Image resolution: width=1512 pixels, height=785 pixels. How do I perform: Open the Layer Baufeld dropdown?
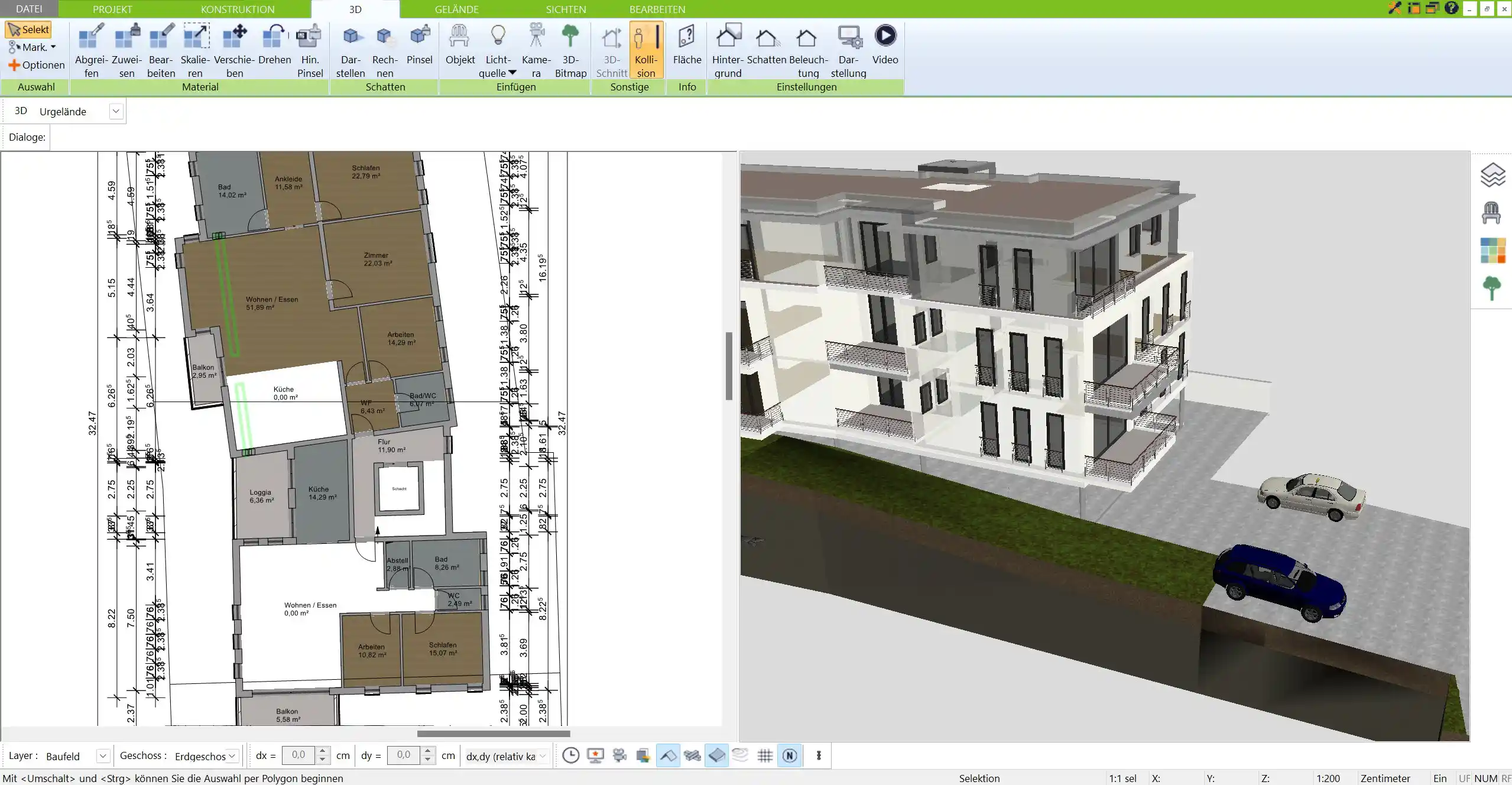coord(103,756)
